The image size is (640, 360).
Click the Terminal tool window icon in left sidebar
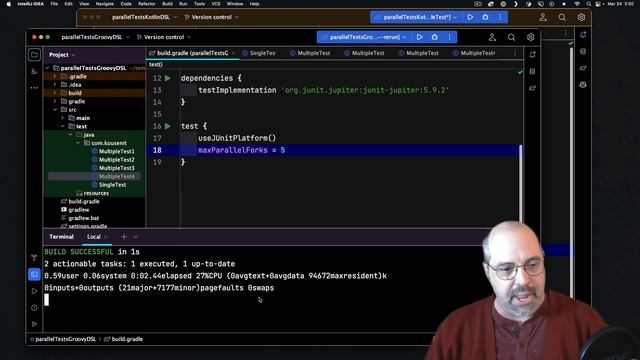34,274
